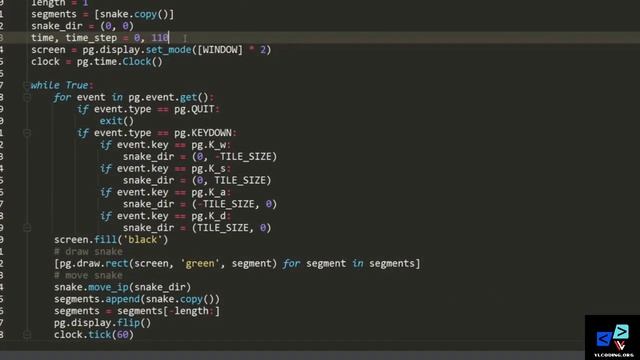Click the line 'snake.move_ip(snake_dir)'
The image size is (640, 360).
pos(122,287)
